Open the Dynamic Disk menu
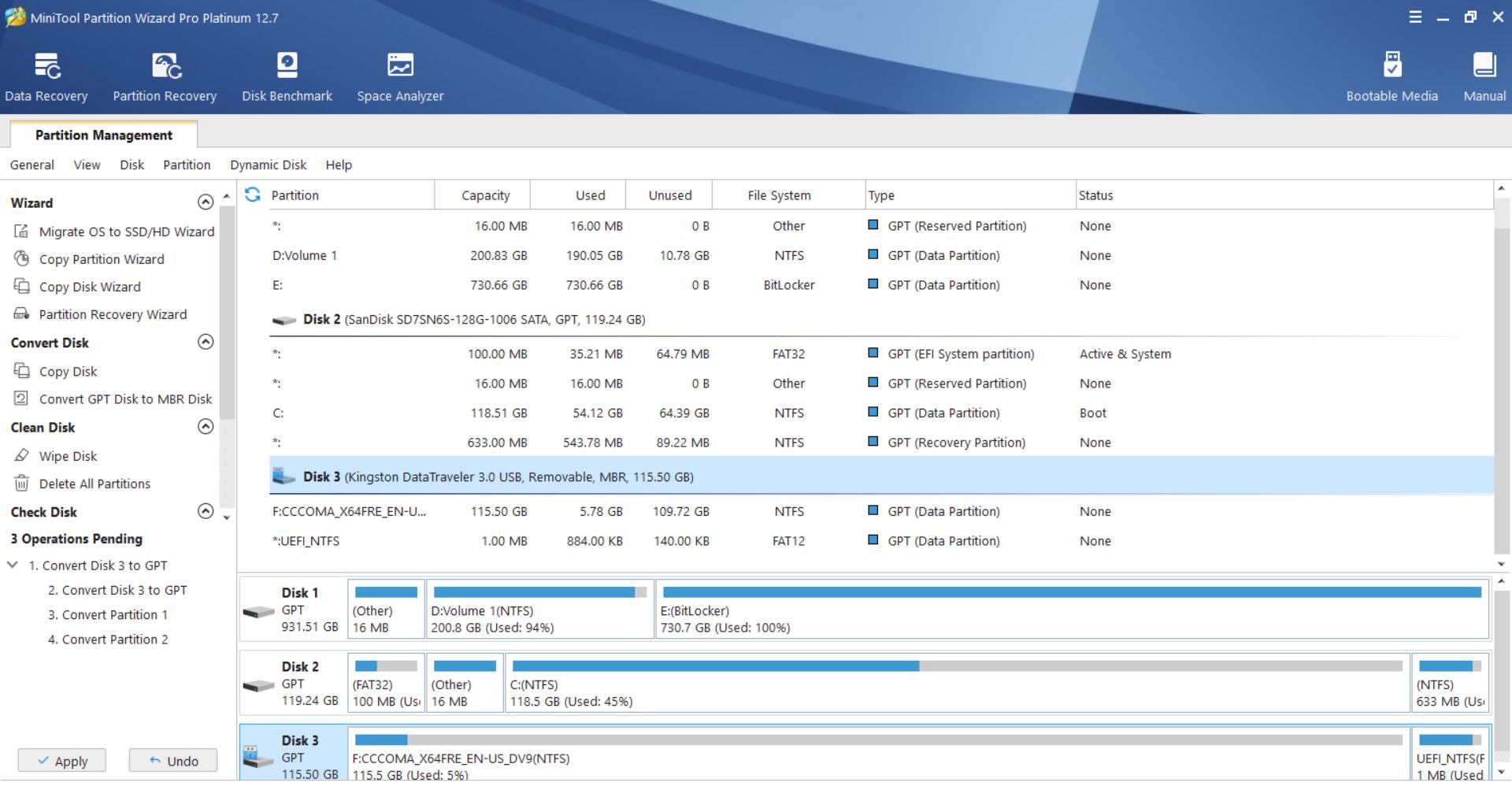Image resolution: width=1512 pixels, height=801 pixels. [x=268, y=165]
